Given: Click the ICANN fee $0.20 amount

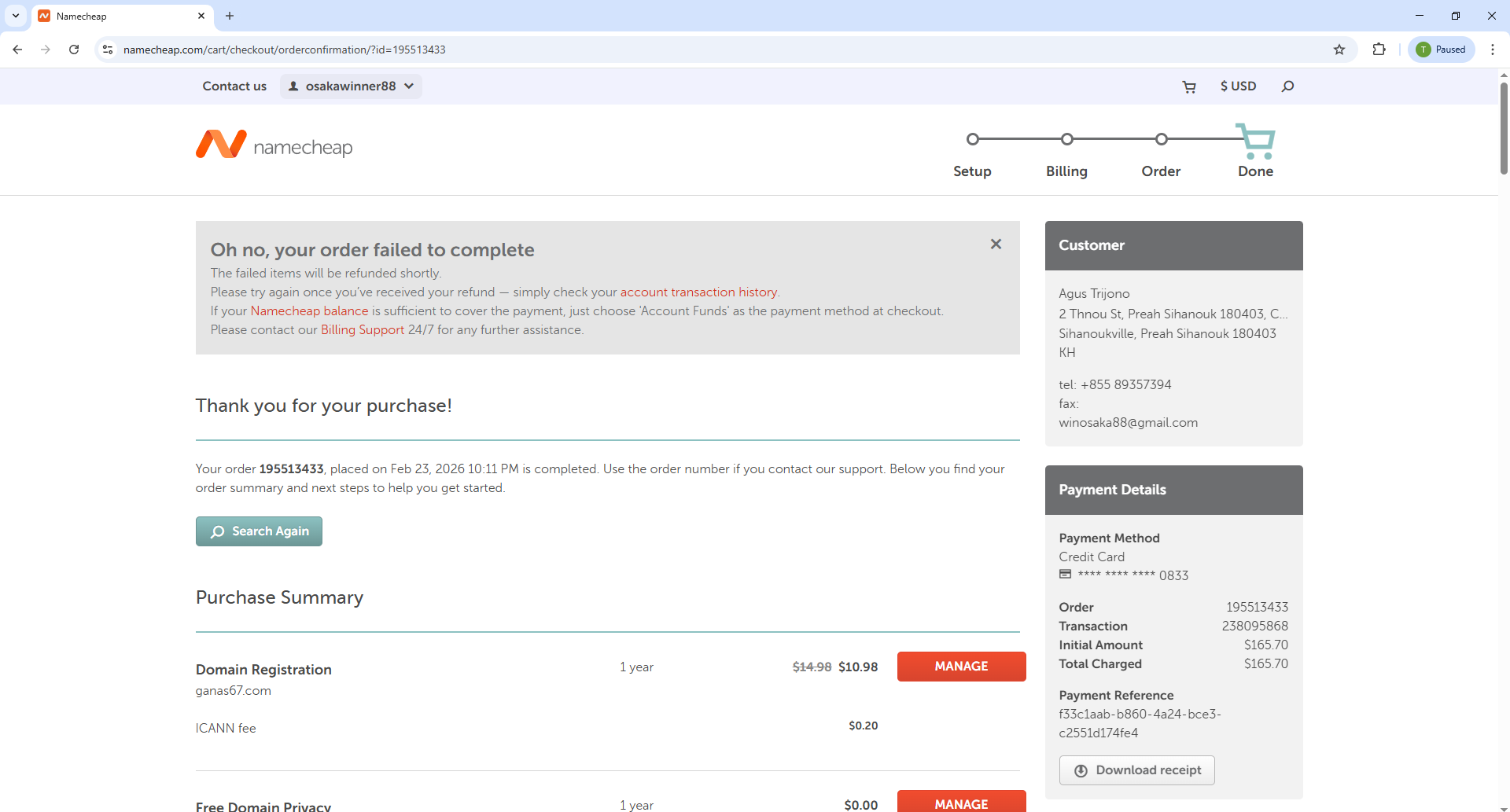Looking at the screenshot, I should tap(863, 726).
